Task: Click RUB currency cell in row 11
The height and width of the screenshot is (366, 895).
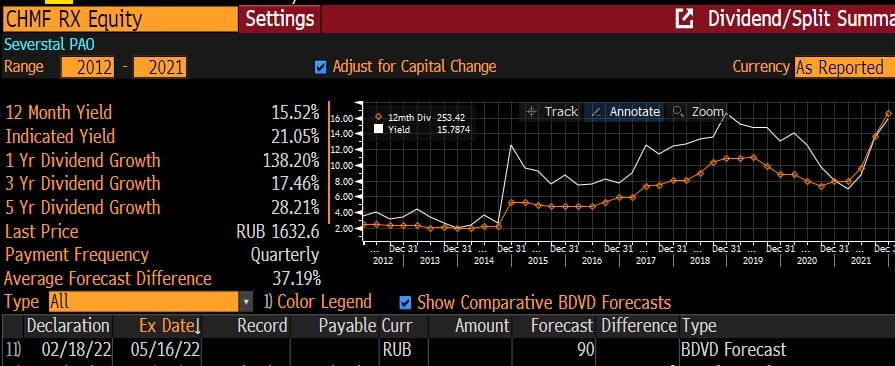Action: click(x=397, y=349)
